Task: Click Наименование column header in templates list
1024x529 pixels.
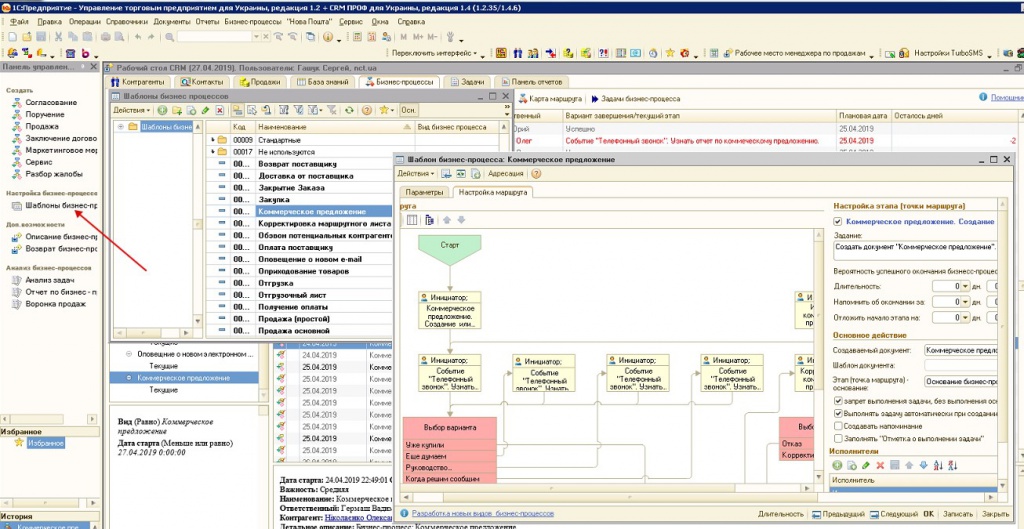Action: click(x=334, y=127)
